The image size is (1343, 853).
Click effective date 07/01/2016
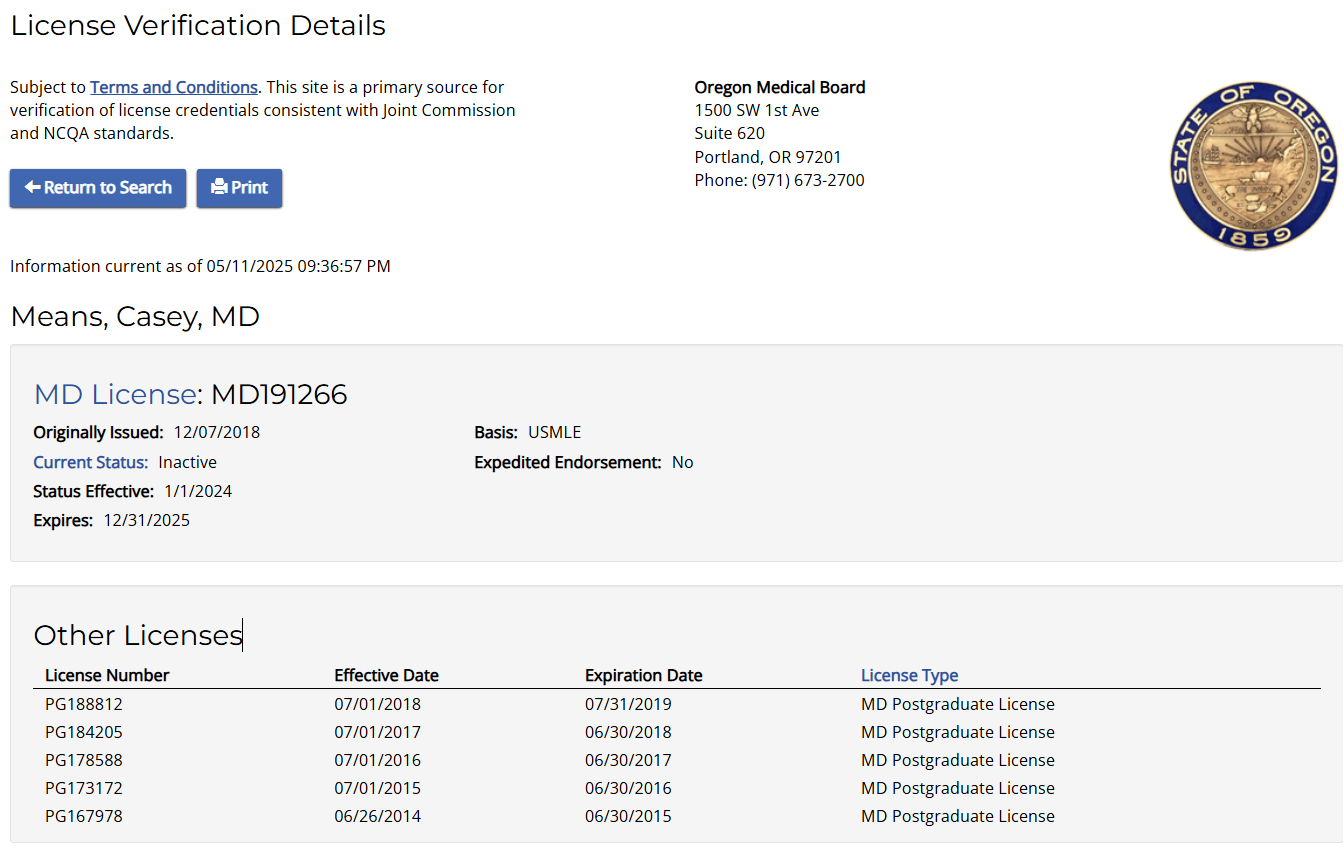coord(378,760)
